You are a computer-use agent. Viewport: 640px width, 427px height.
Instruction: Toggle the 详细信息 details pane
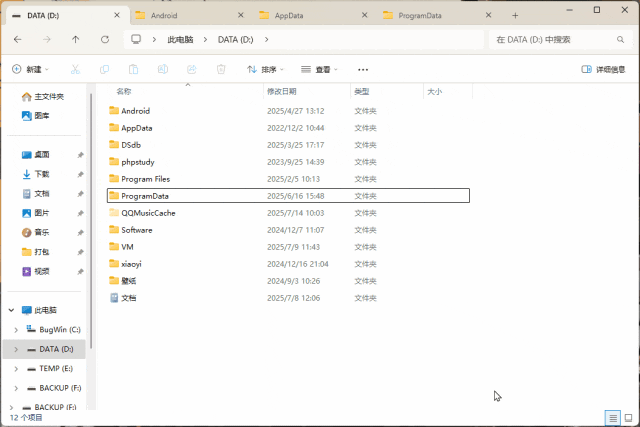[x=603, y=69]
